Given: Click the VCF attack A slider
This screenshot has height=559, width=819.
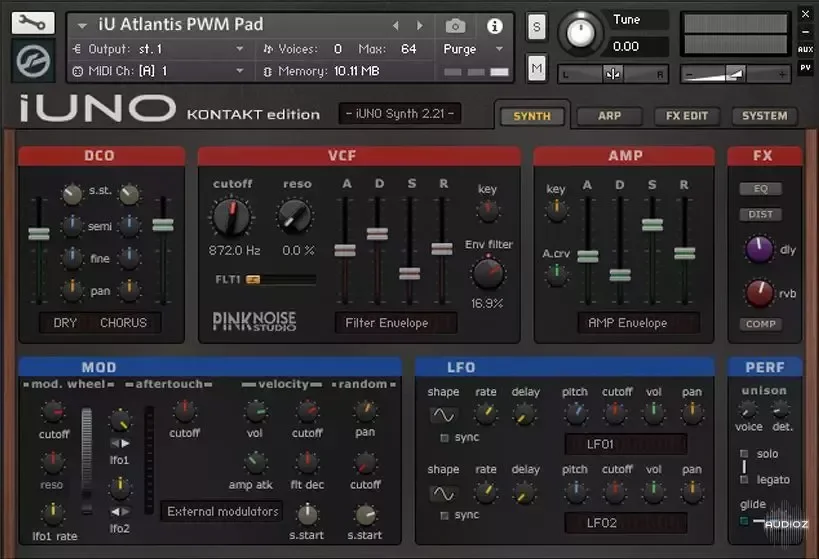Looking at the screenshot, I should (x=345, y=250).
